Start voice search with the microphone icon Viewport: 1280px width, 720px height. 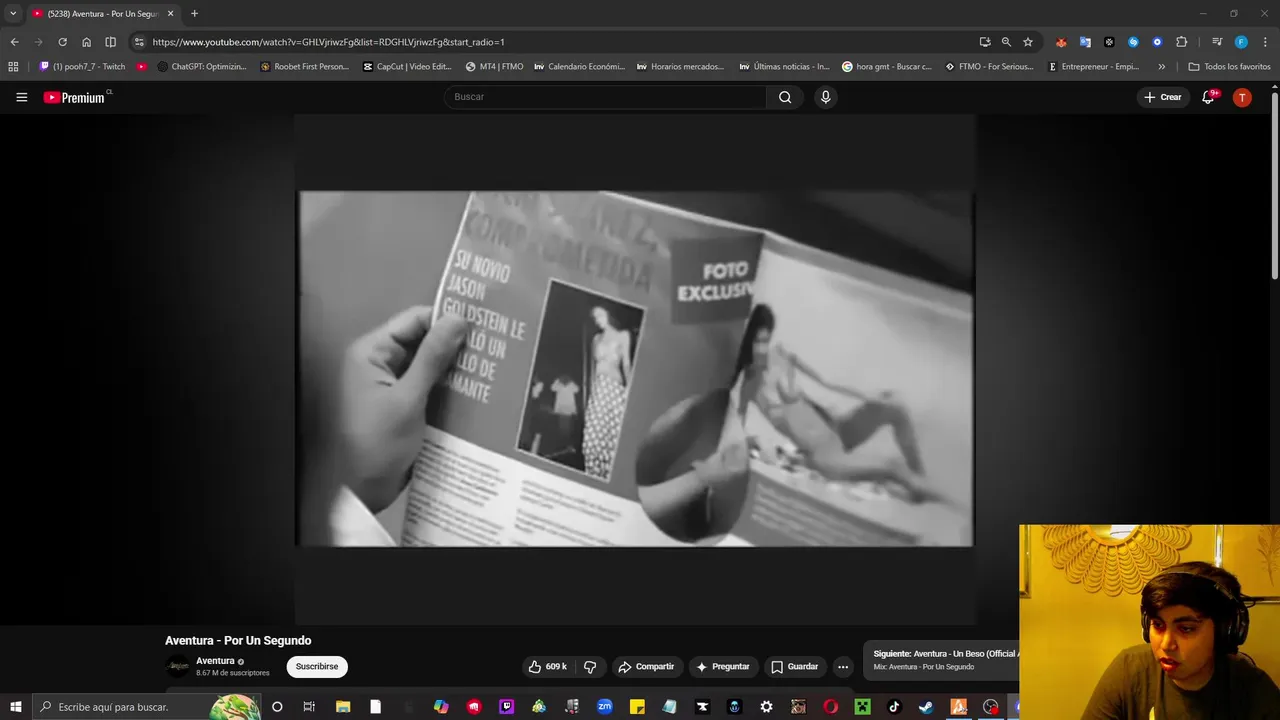(825, 97)
